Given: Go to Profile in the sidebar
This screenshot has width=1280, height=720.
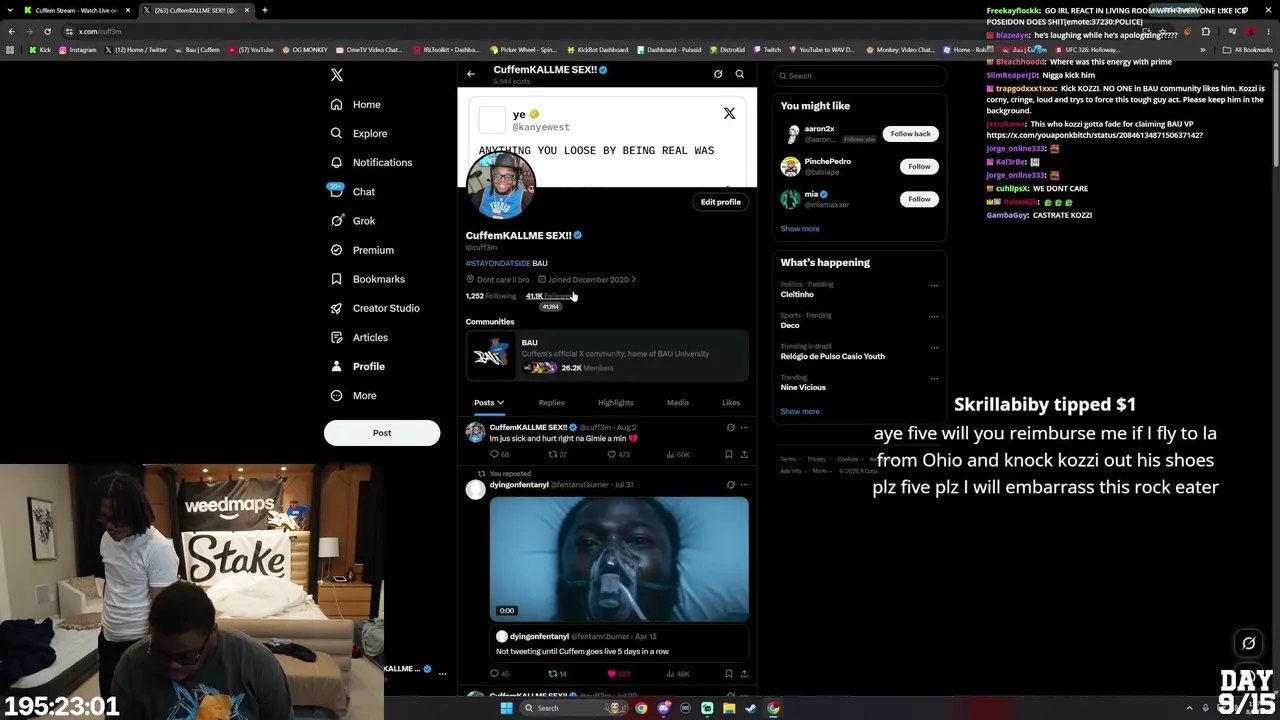Looking at the screenshot, I should [x=357, y=366].
